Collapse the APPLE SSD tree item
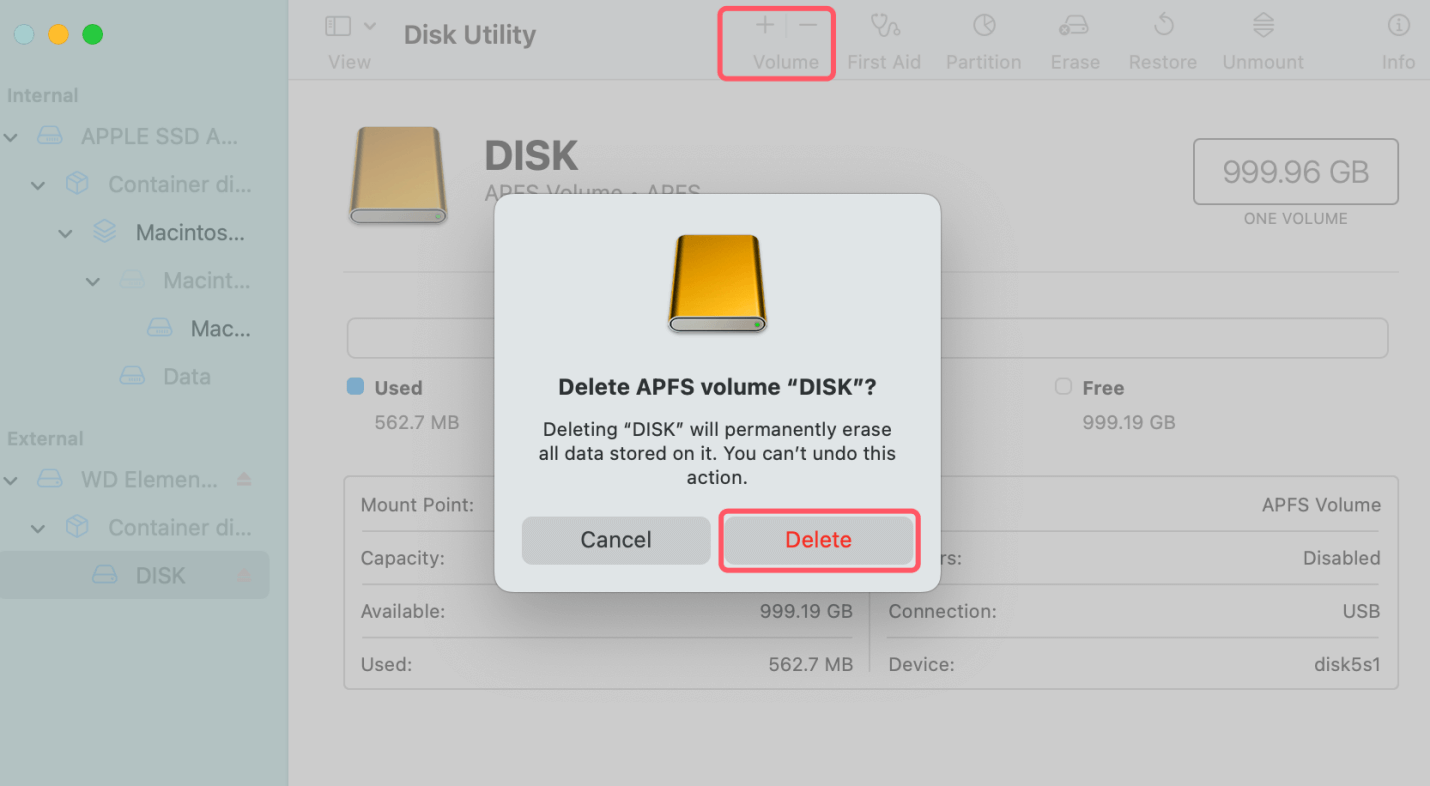The height and width of the screenshot is (786, 1430). click(x=11, y=136)
